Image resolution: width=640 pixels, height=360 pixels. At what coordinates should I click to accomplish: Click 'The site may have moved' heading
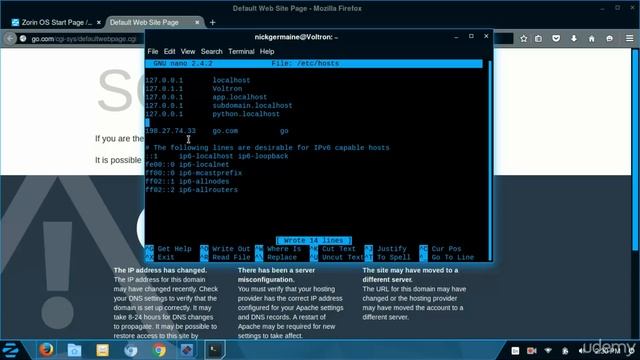[410, 275]
